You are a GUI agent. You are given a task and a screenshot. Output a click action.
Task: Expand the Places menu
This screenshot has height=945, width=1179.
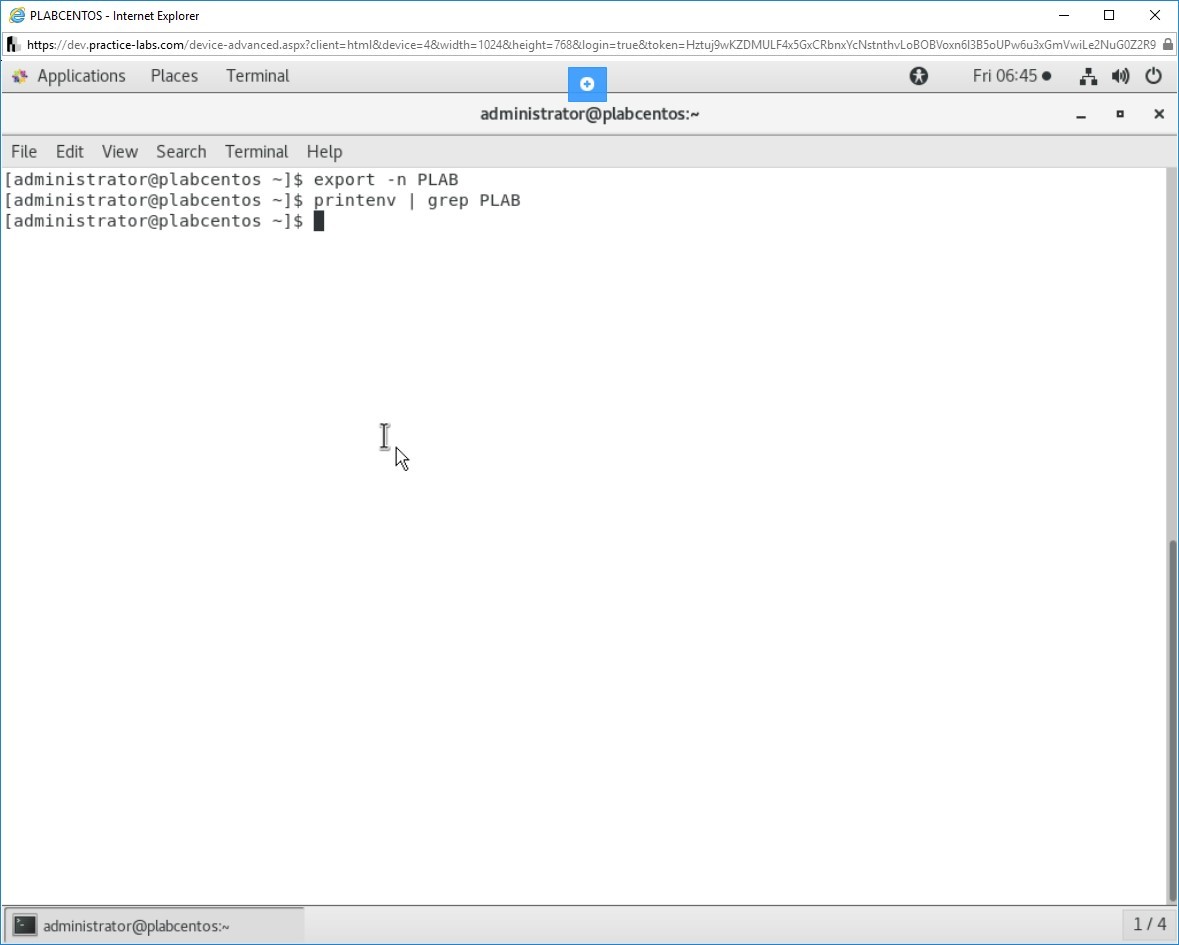[174, 76]
